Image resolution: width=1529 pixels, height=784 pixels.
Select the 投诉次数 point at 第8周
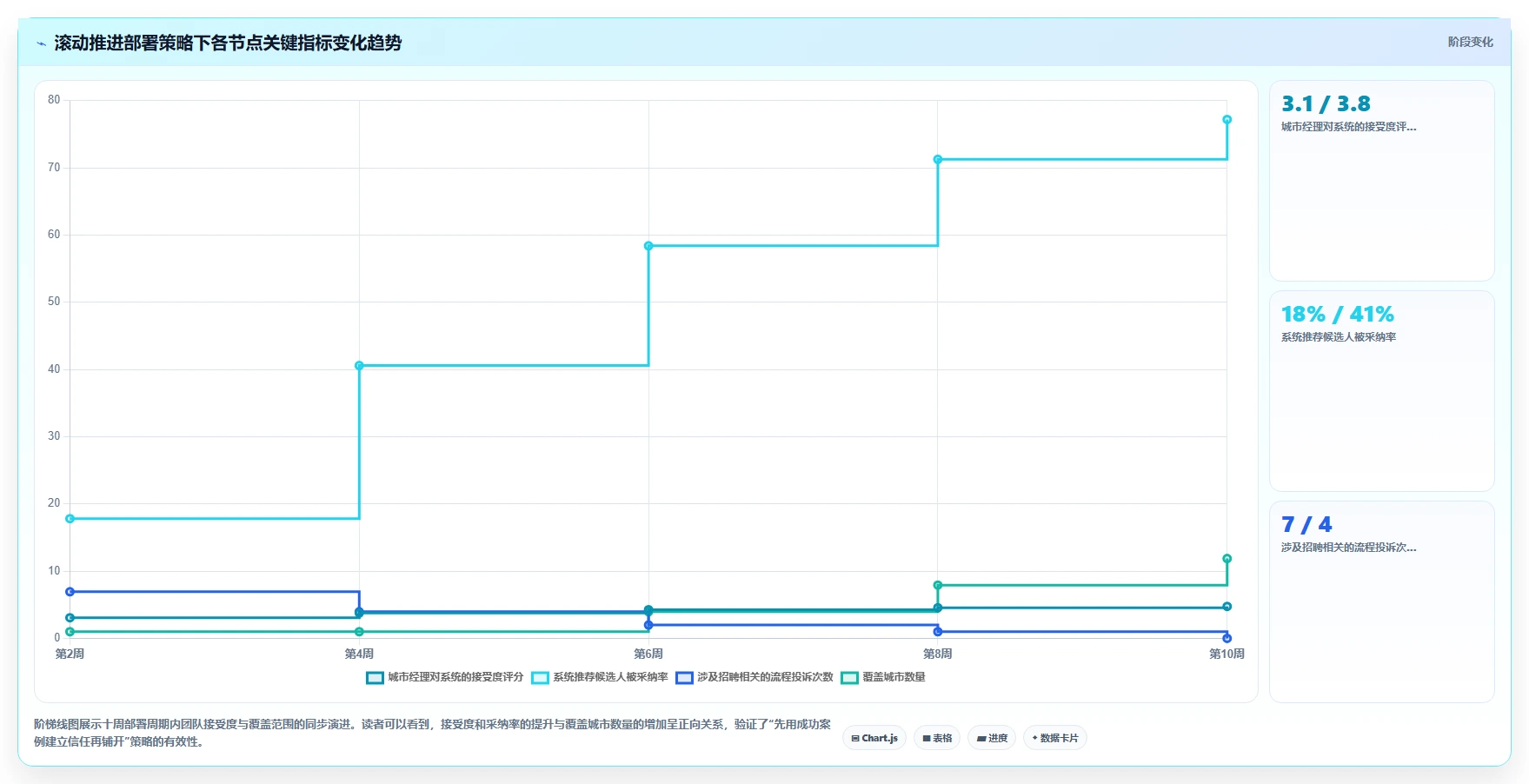(x=938, y=632)
